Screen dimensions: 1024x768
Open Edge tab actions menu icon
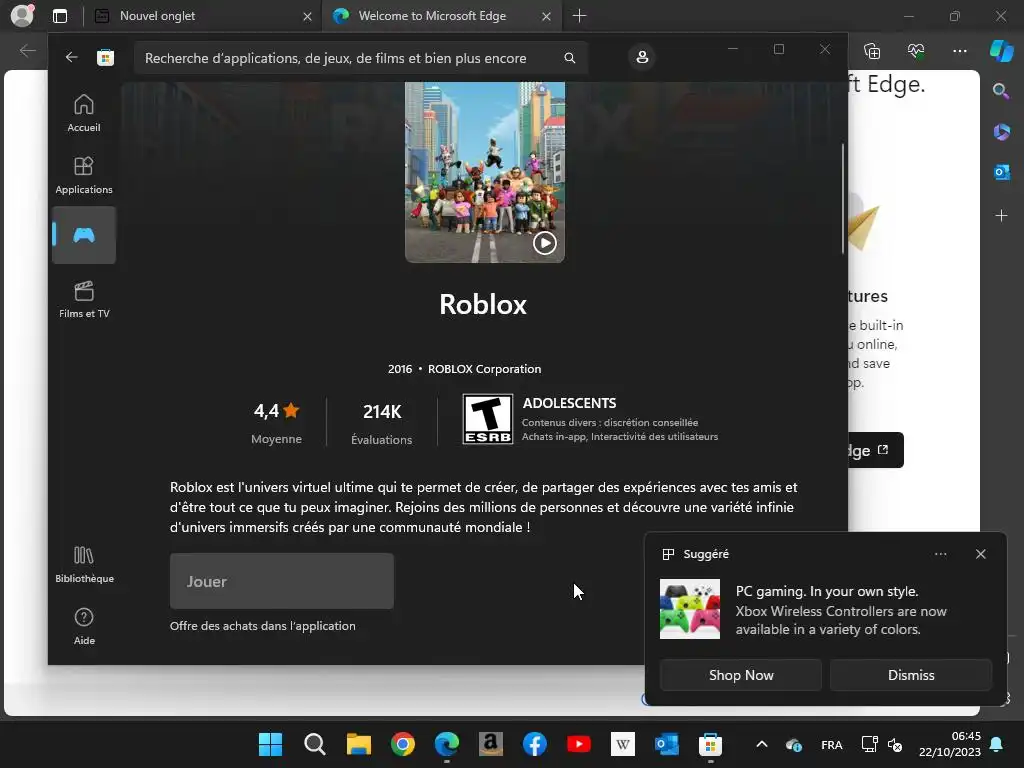click(60, 16)
